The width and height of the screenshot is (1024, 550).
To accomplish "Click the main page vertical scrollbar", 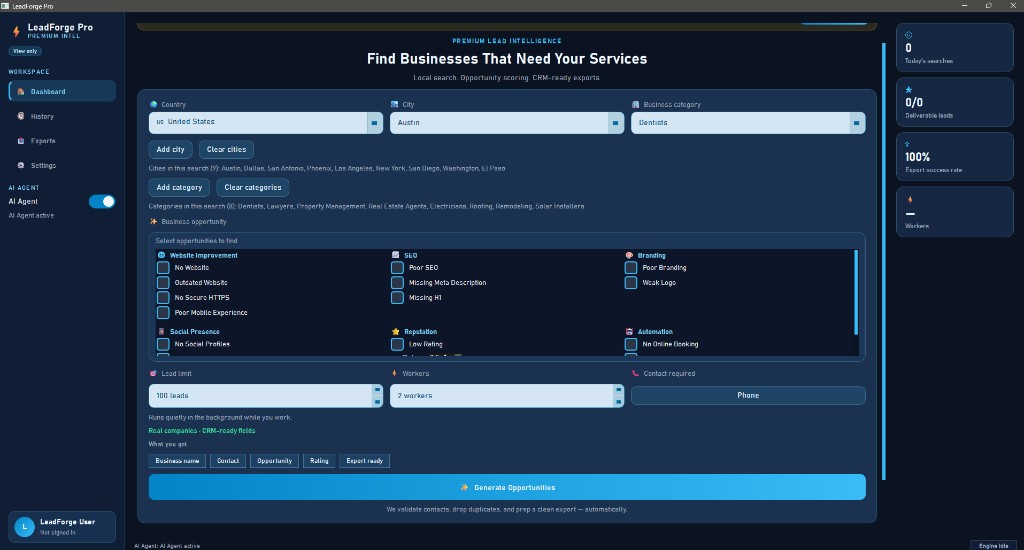I will point(884,261).
